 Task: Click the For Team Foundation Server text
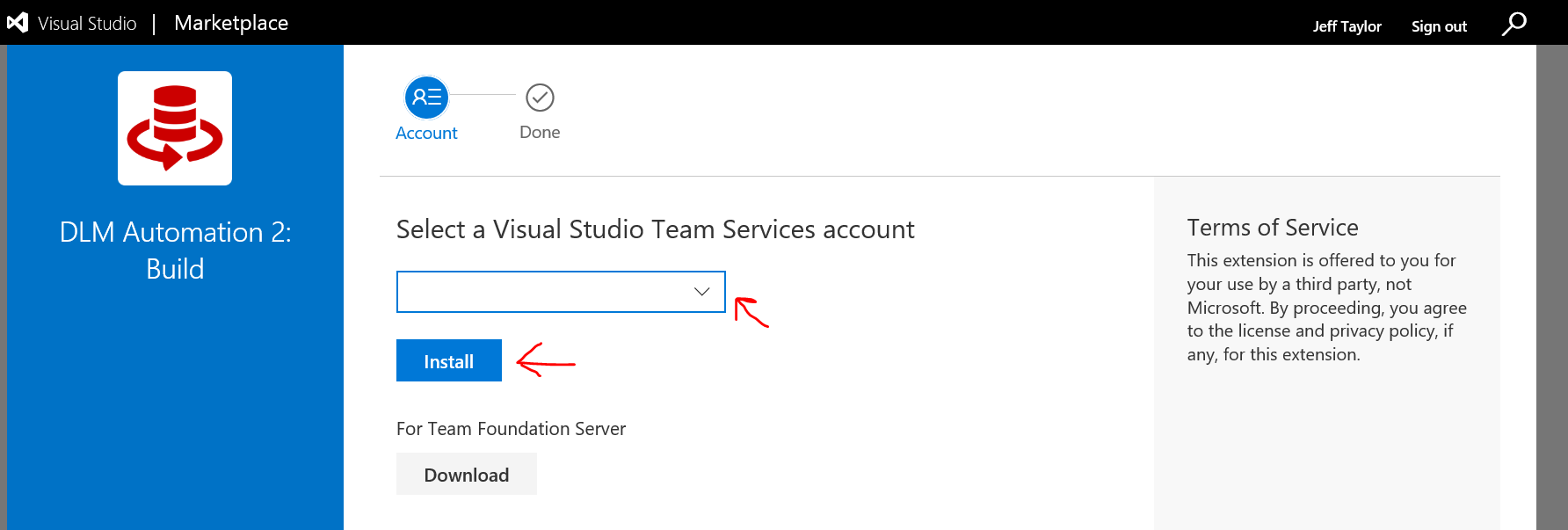[511, 429]
